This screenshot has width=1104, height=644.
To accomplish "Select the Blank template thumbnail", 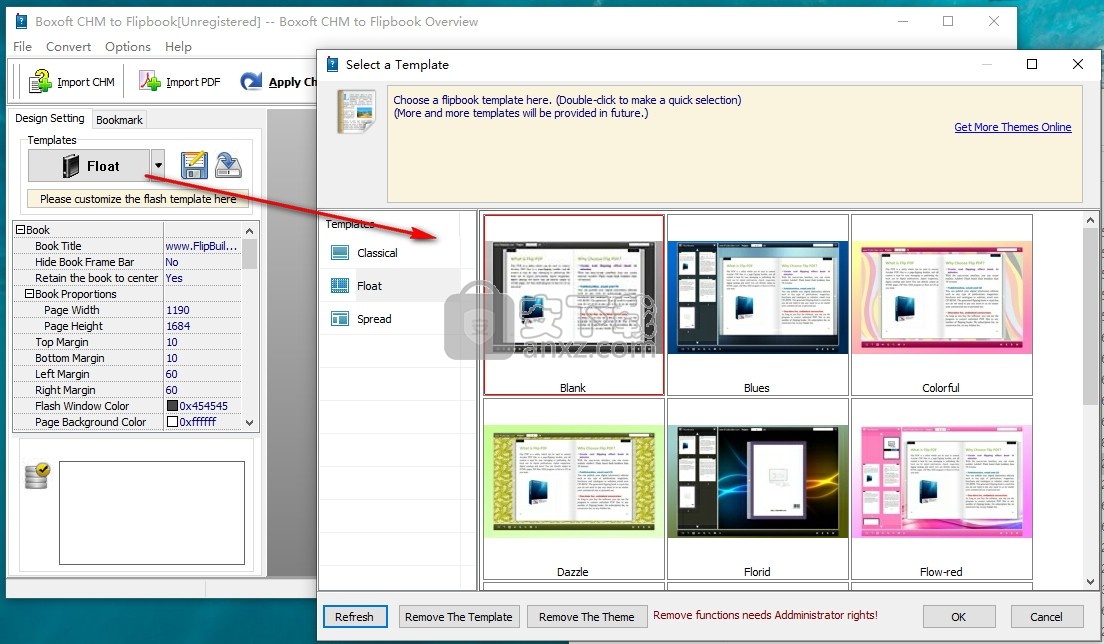I will [x=573, y=305].
